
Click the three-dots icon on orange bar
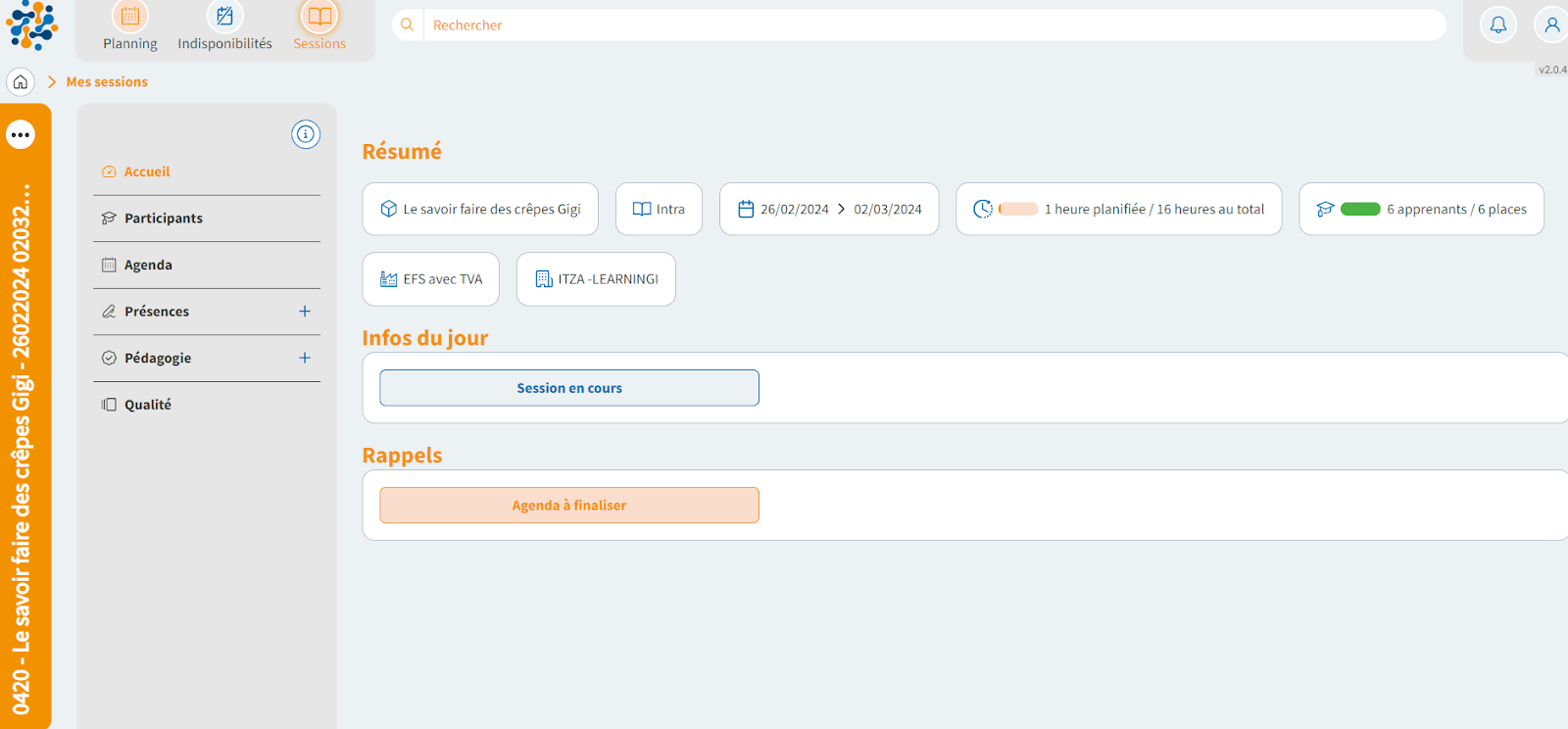21,134
